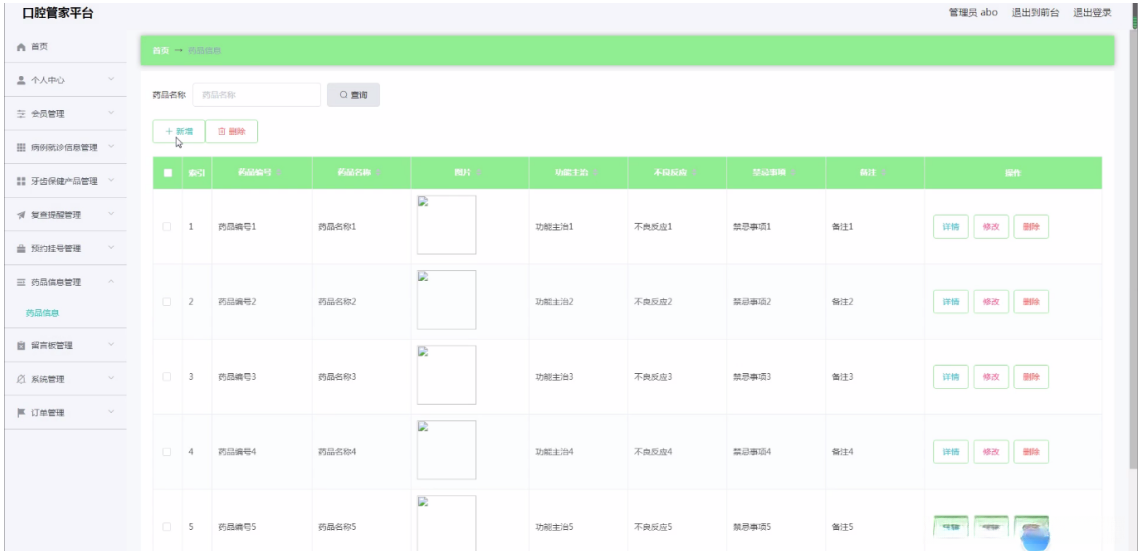Click 修改 for row 药品编号1
Screen dimensions: 1138x551
(x=991, y=226)
